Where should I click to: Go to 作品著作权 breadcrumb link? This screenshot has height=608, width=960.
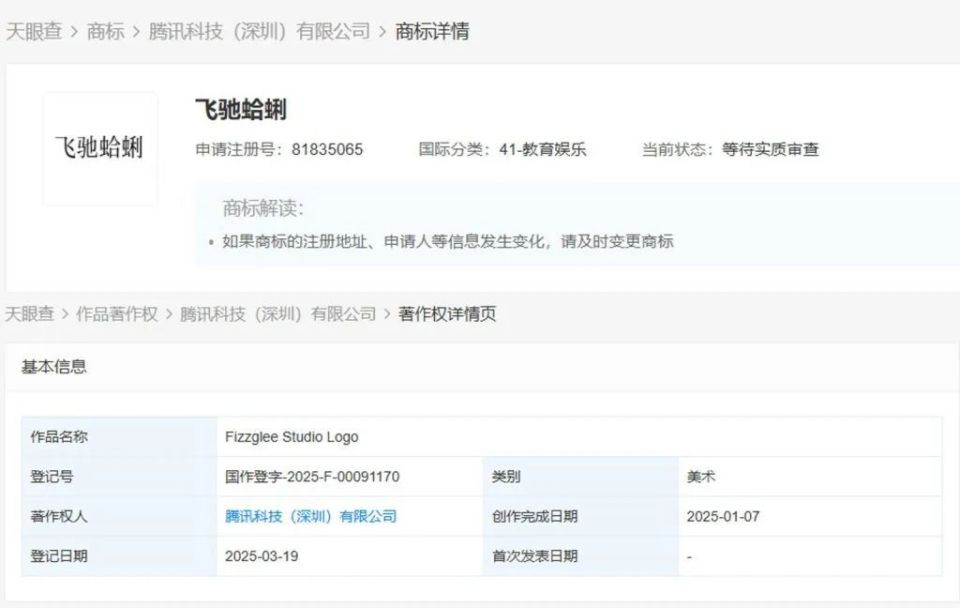(x=117, y=314)
